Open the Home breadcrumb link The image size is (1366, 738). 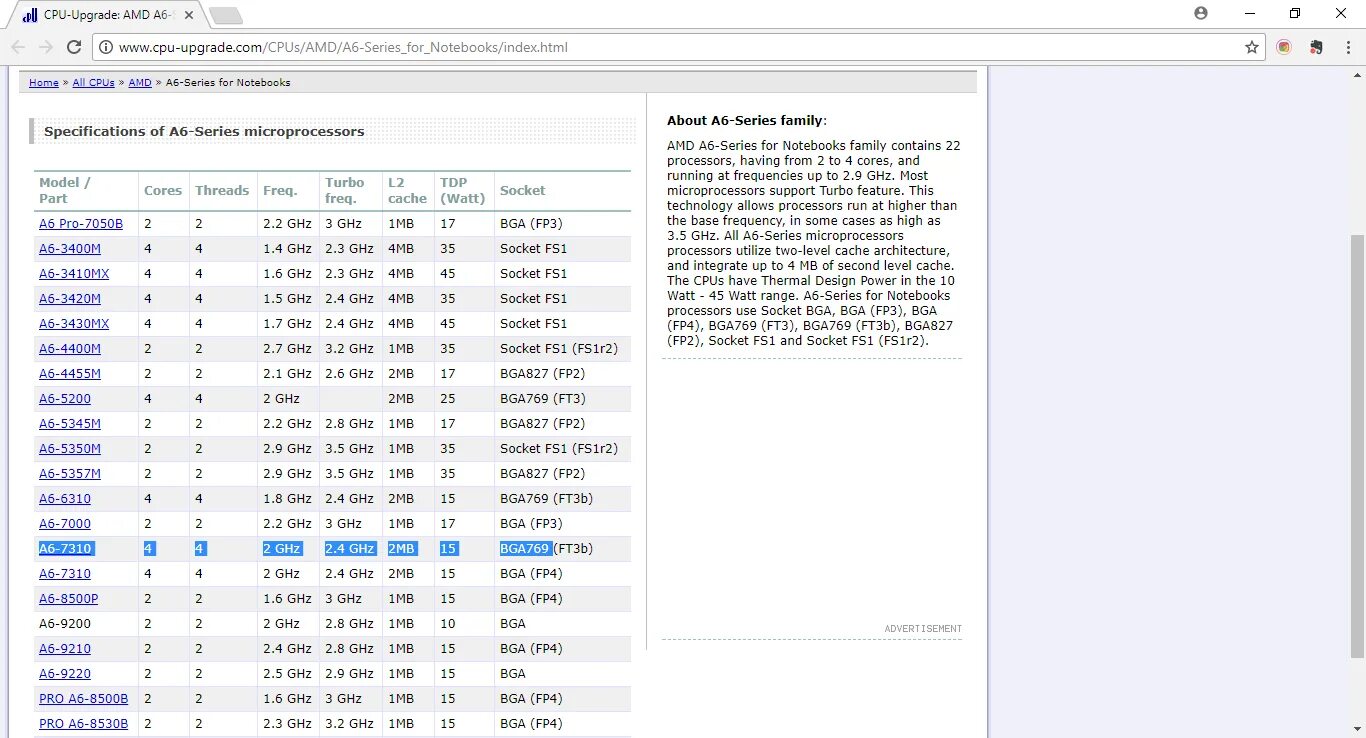pos(44,82)
